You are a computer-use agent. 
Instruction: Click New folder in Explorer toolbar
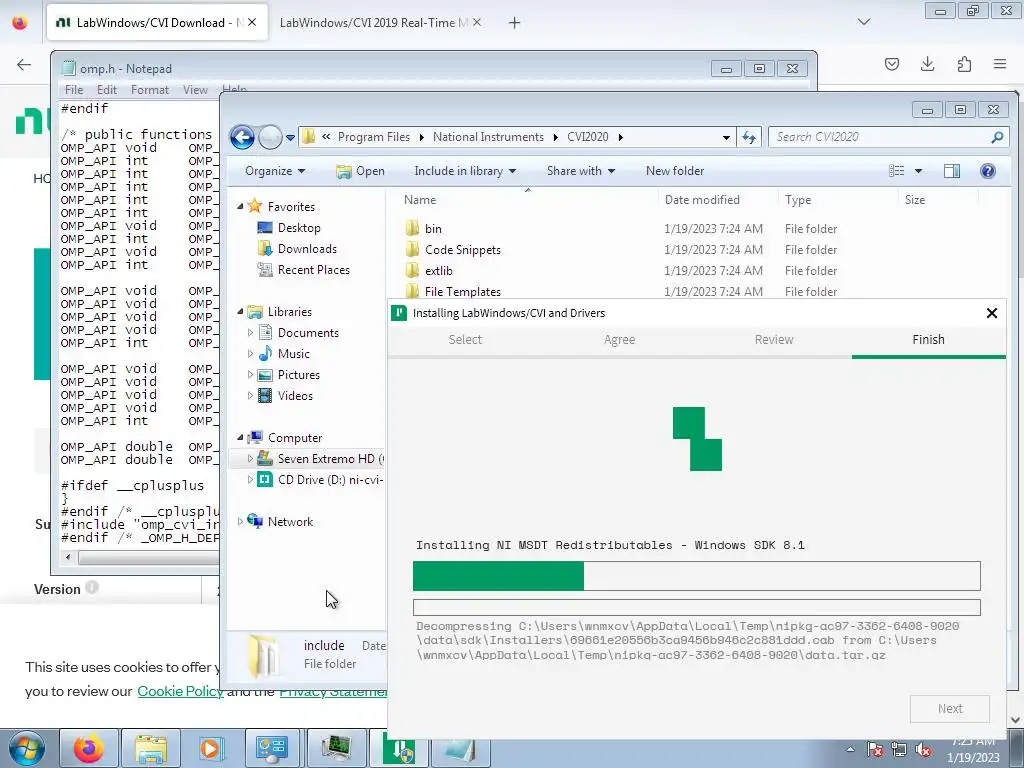click(x=675, y=171)
